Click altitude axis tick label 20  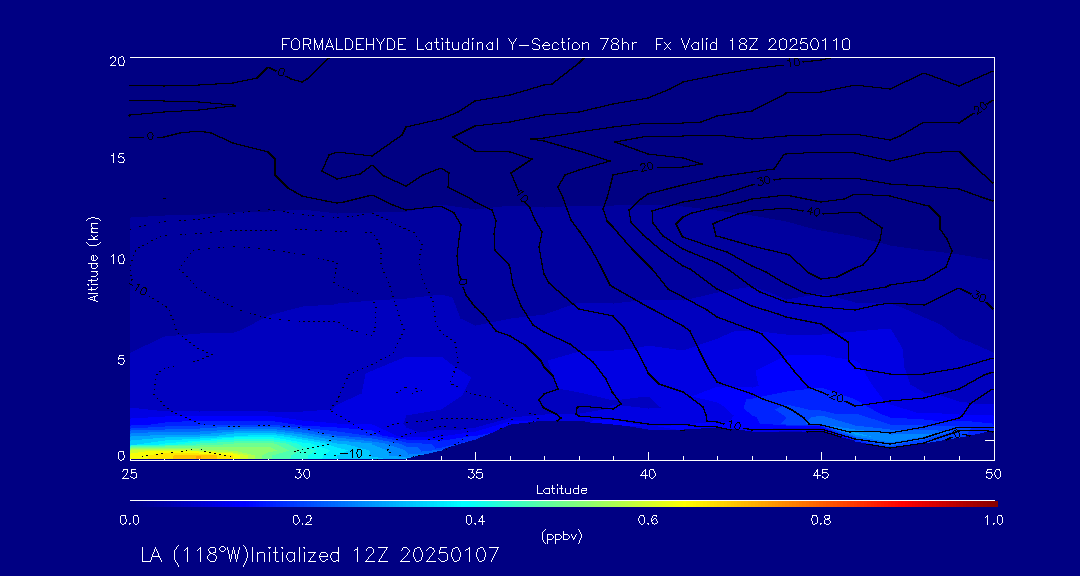(x=116, y=60)
